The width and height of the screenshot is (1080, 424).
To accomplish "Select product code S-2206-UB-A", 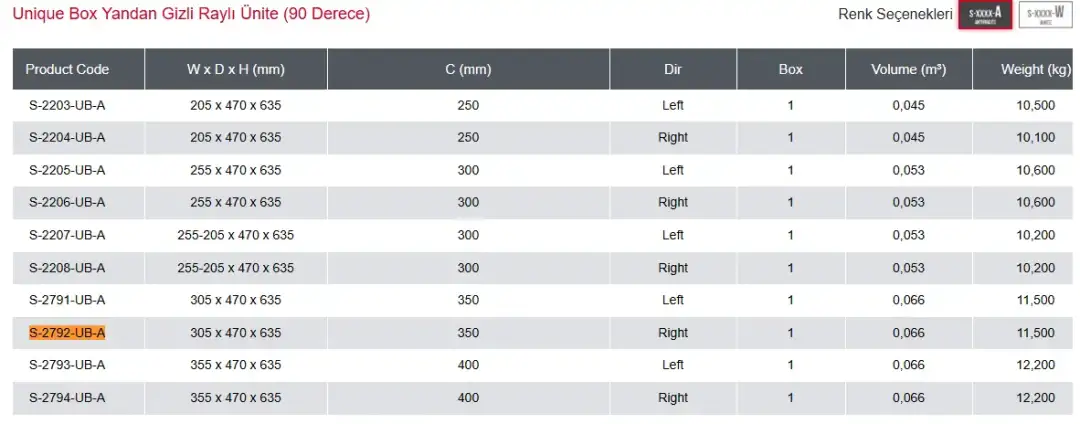I will [68, 202].
